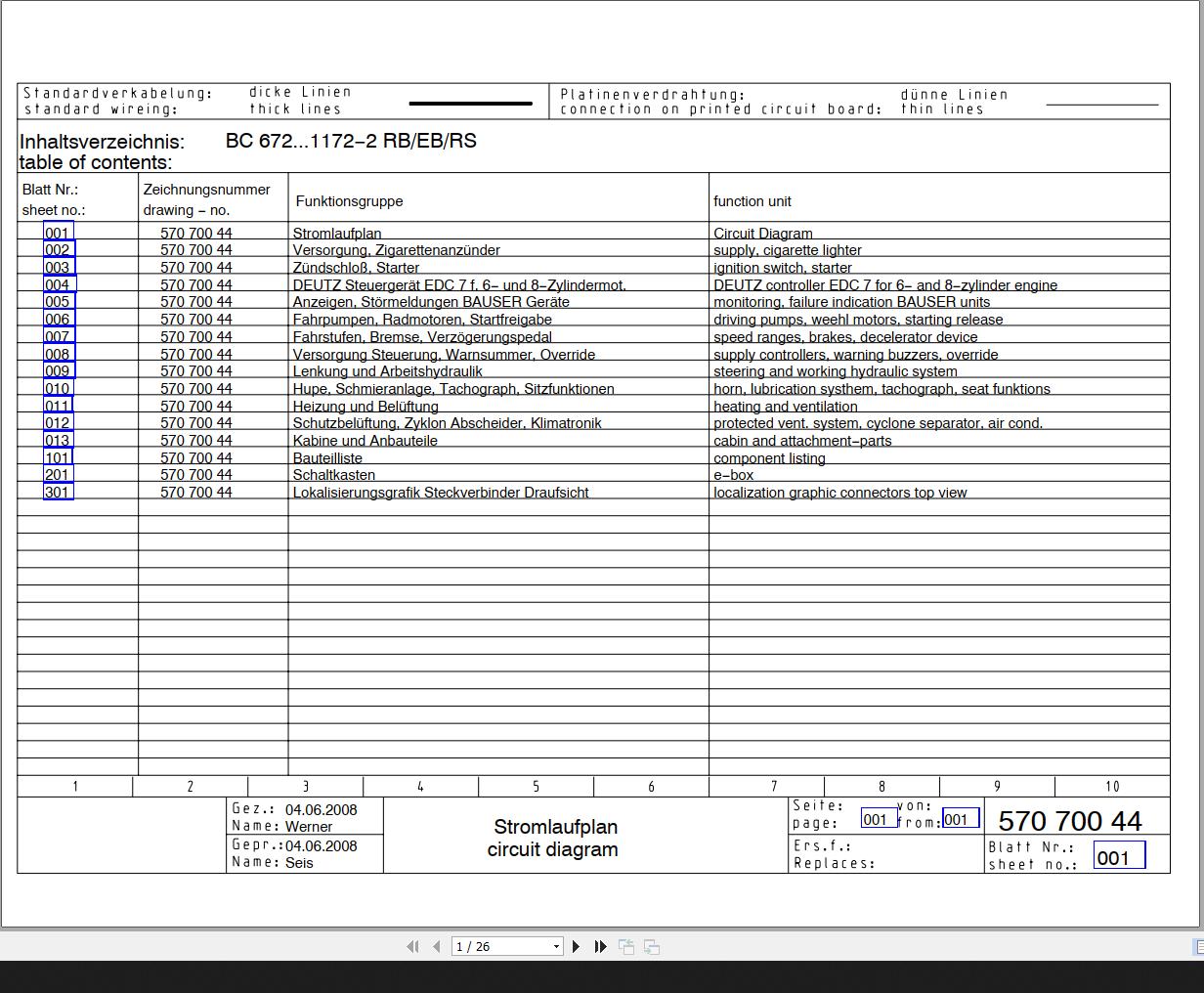The image size is (1204, 993).
Task: Open sheet 002 link in contents
Action: [x=59, y=250]
